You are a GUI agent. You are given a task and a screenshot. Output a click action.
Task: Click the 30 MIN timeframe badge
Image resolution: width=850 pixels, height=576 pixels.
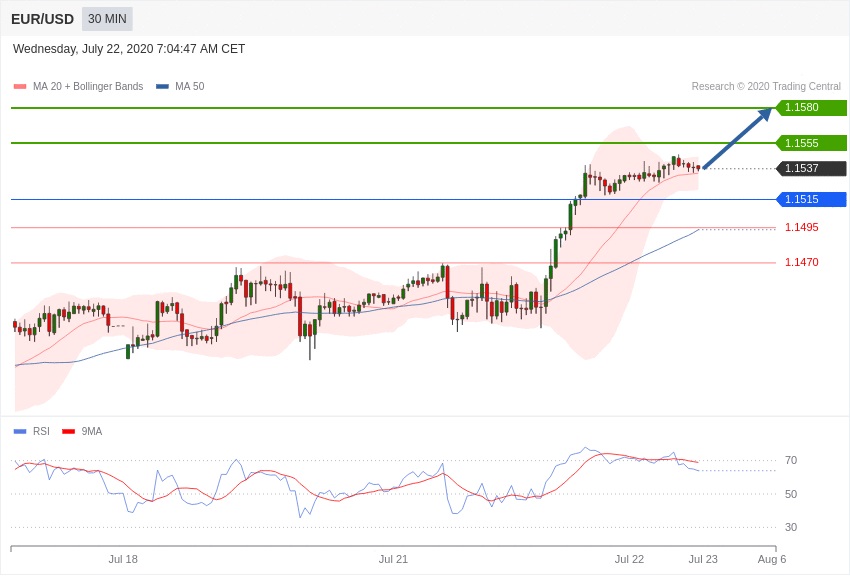[x=107, y=19]
